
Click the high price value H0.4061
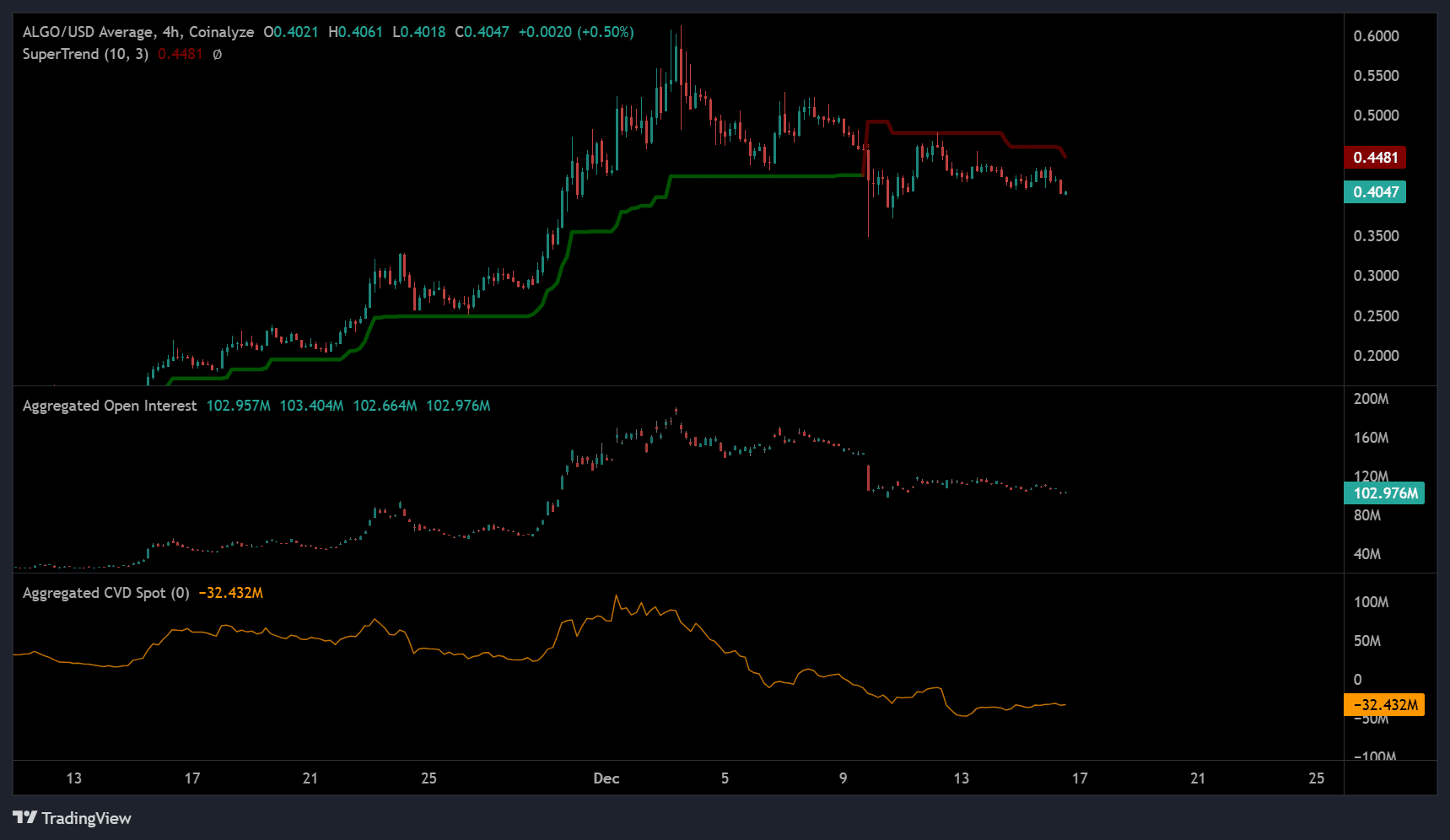355,32
